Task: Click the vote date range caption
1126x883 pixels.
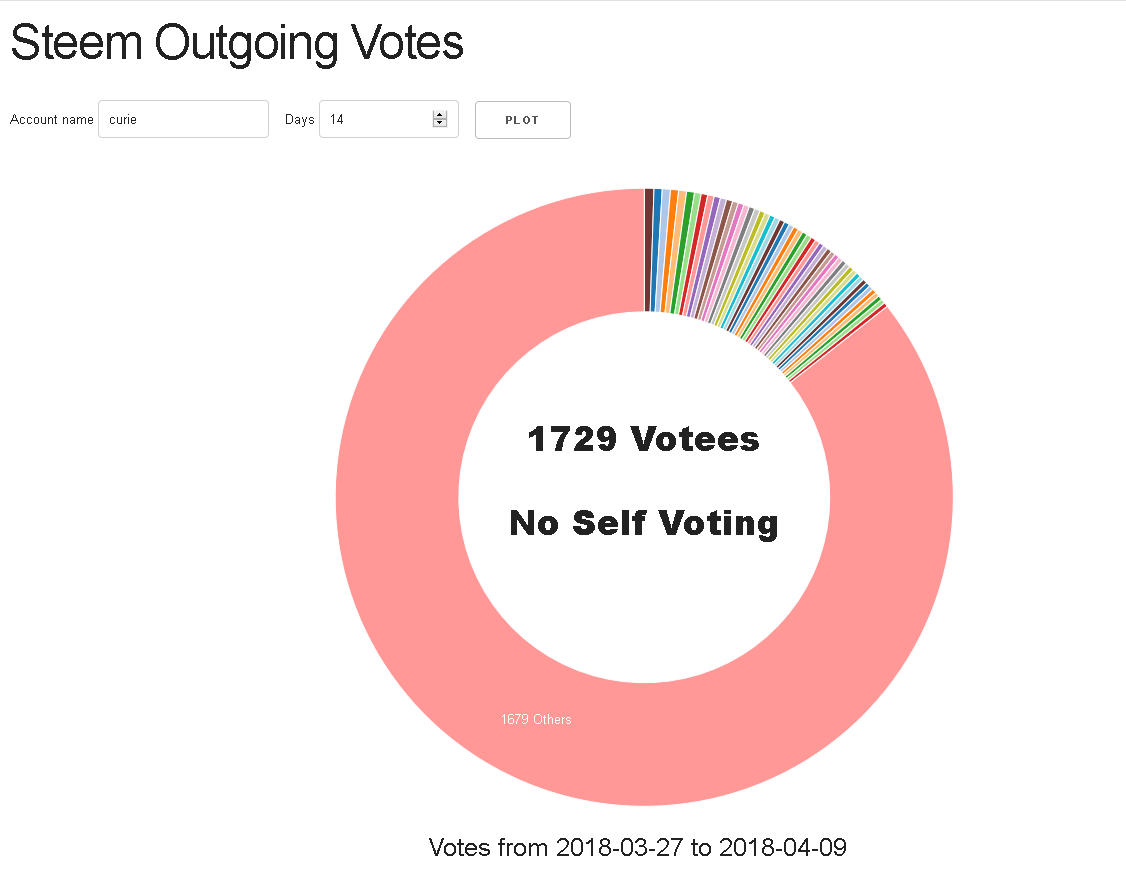Action: (x=637, y=848)
